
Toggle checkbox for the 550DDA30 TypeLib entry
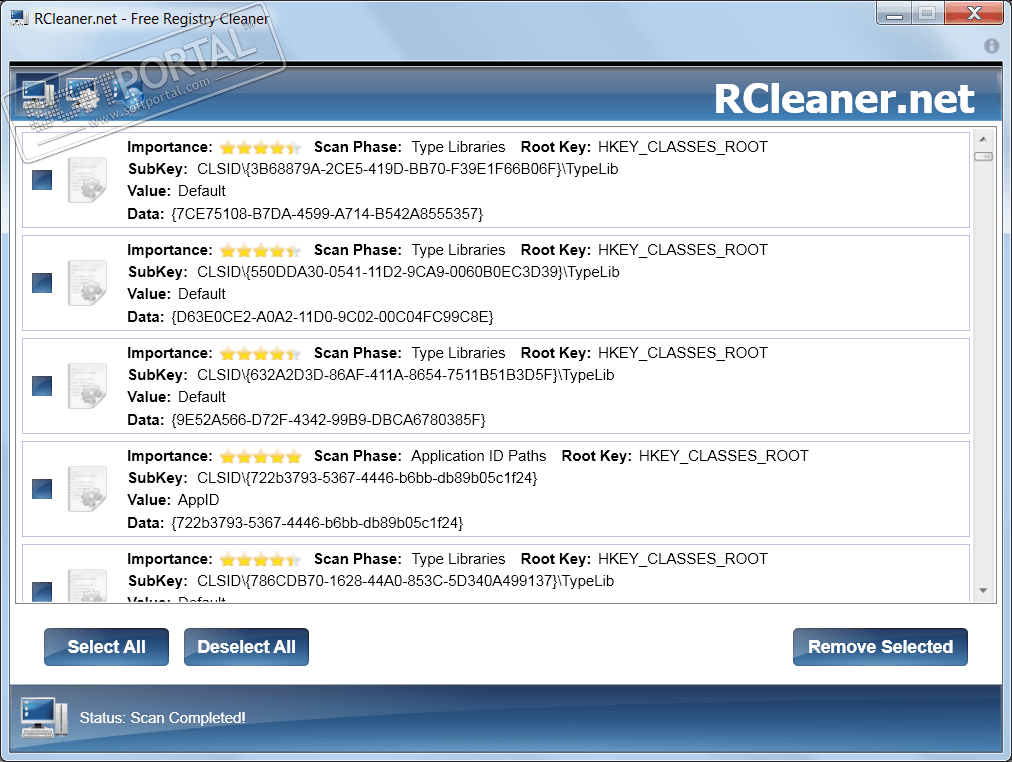42,283
